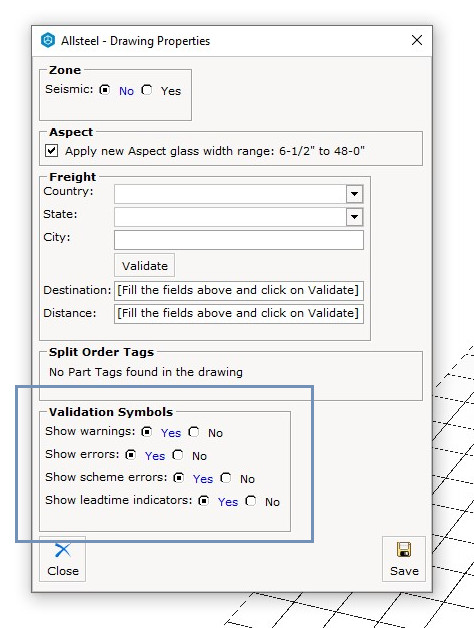Select Yes for Show warnings
The width and height of the screenshot is (474, 628).
(x=147, y=432)
